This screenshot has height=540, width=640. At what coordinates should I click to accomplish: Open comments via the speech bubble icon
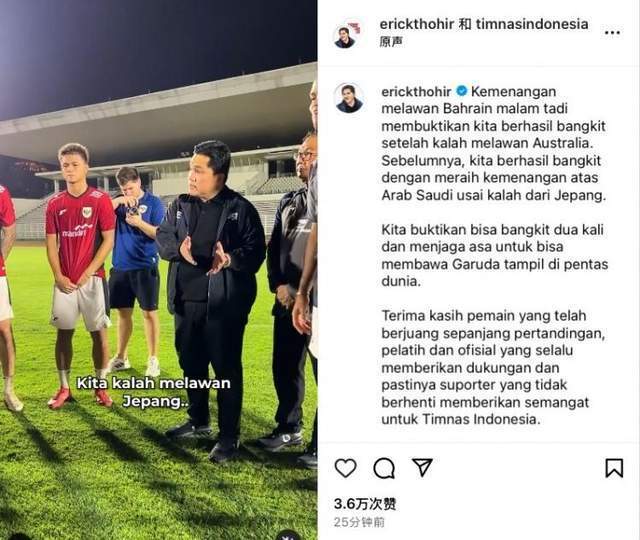384,468
